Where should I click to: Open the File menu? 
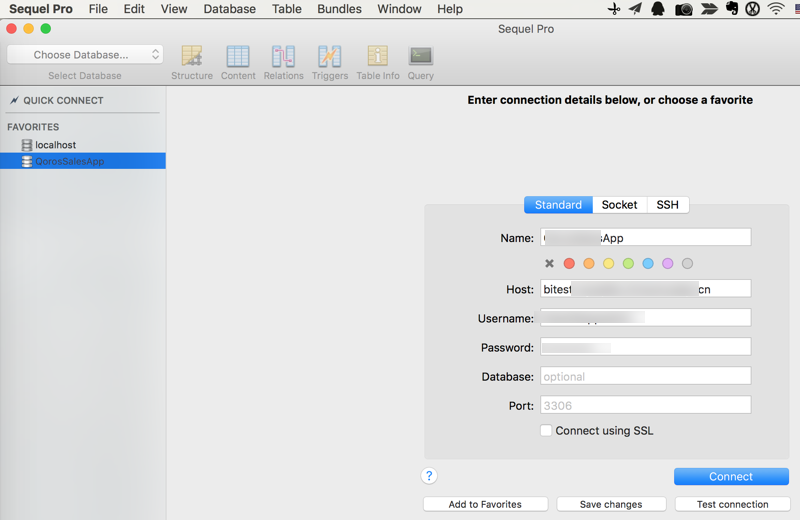tap(98, 9)
